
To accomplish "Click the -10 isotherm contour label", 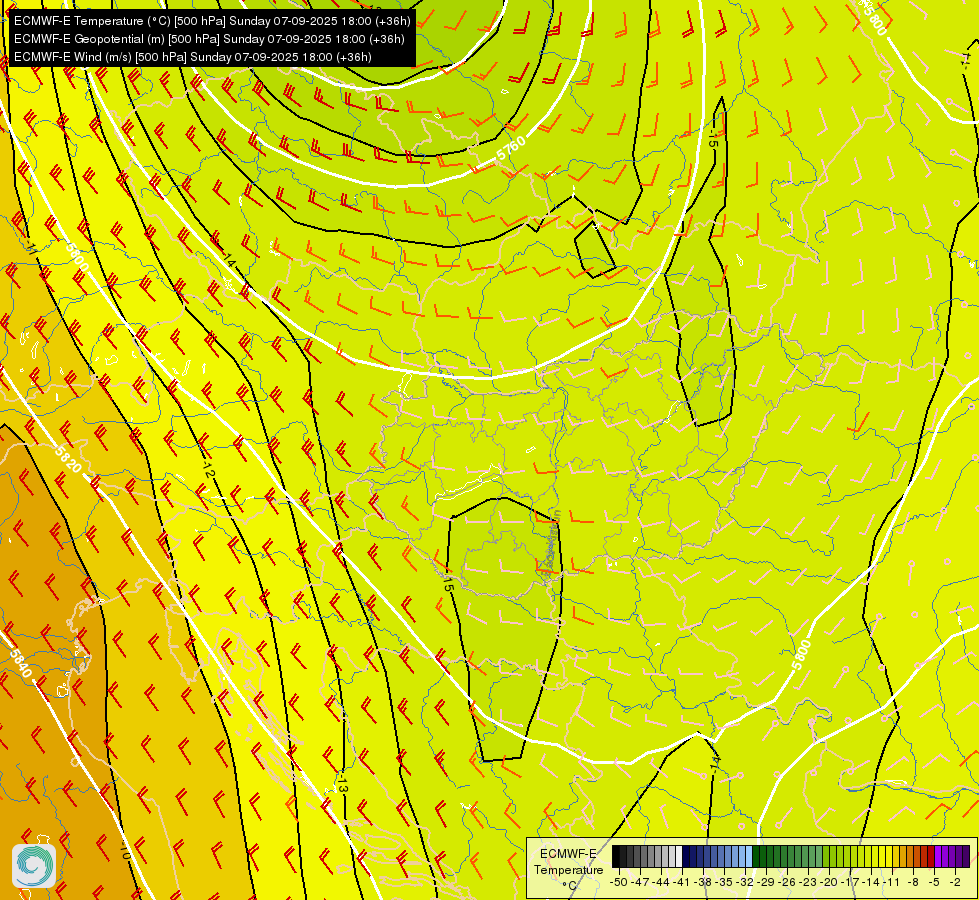I will pos(124,851).
